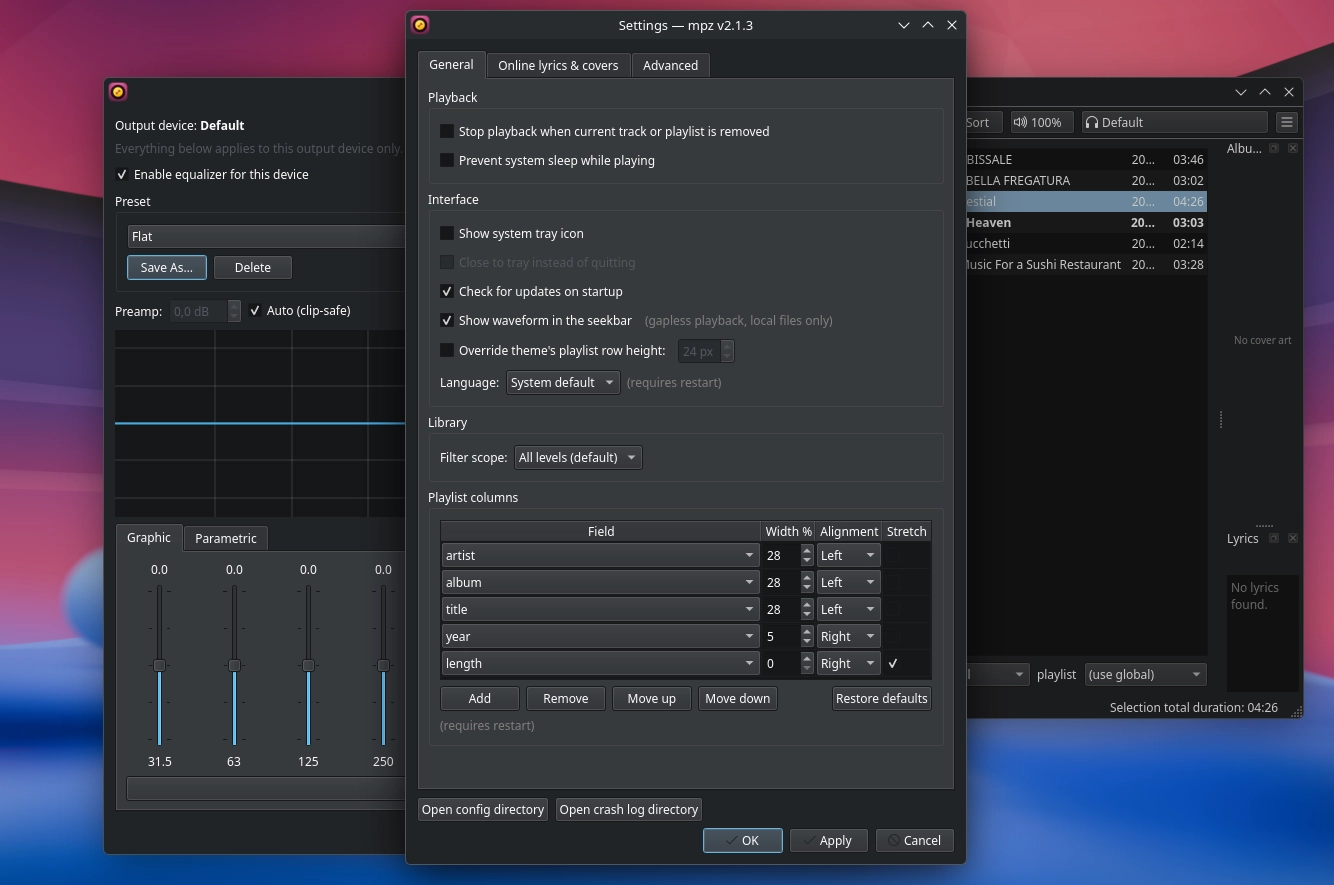Viewport: 1334px width, 885px height.
Task: Select the Parametric equalizer tab
Action: click(226, 538)
